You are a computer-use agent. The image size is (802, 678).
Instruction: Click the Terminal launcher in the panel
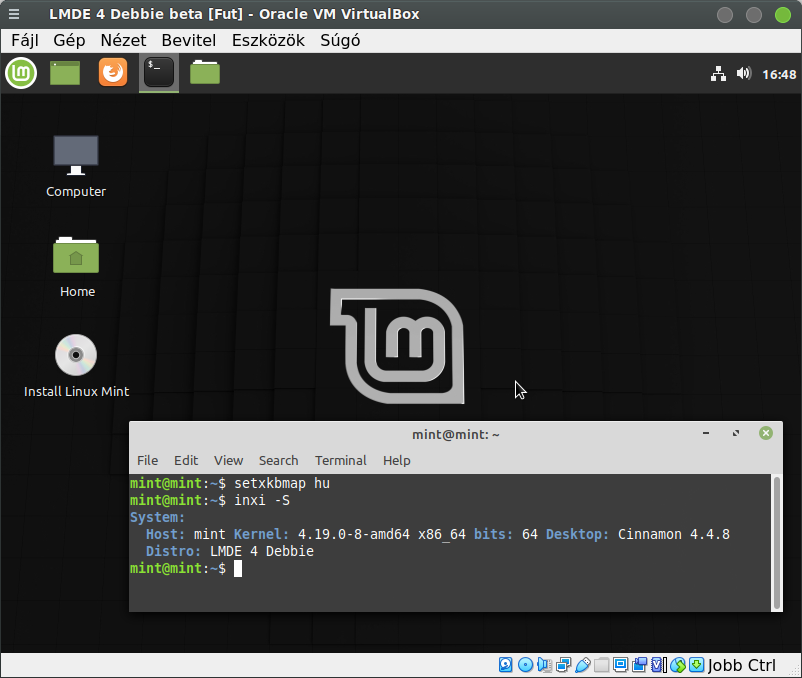(159, 73)
